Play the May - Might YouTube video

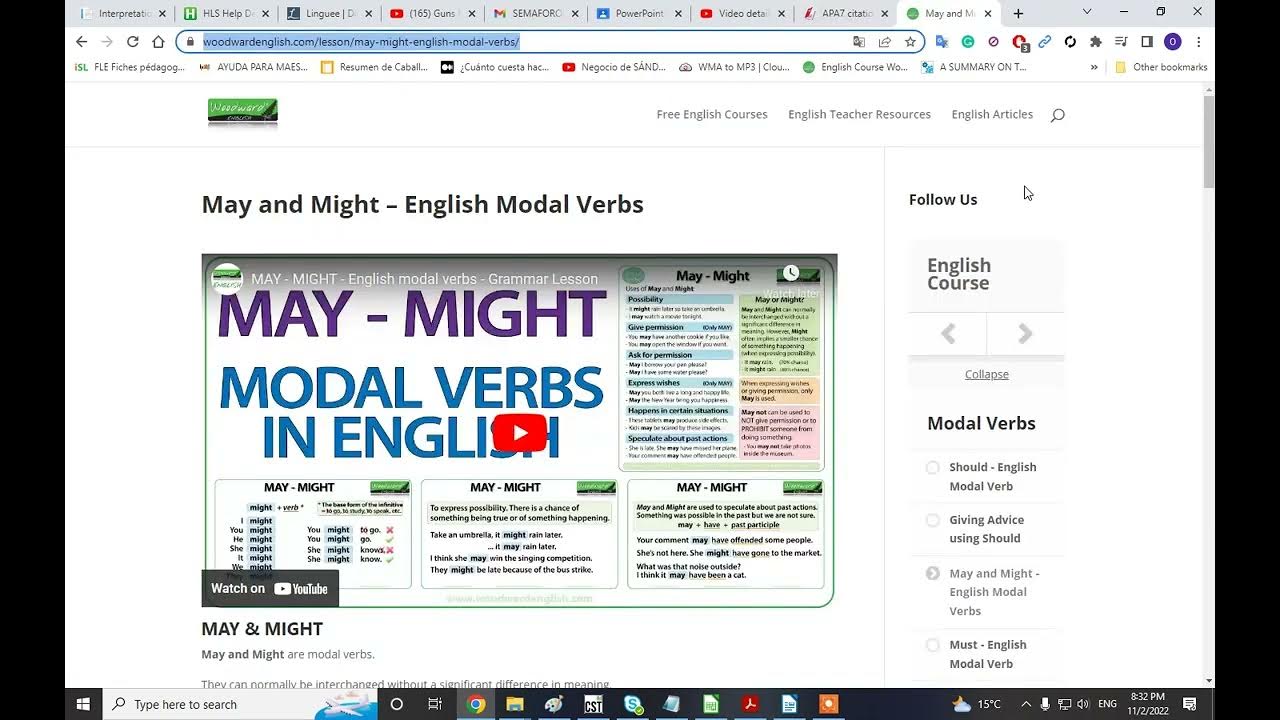pyautogui.click(x=520, y=433)
